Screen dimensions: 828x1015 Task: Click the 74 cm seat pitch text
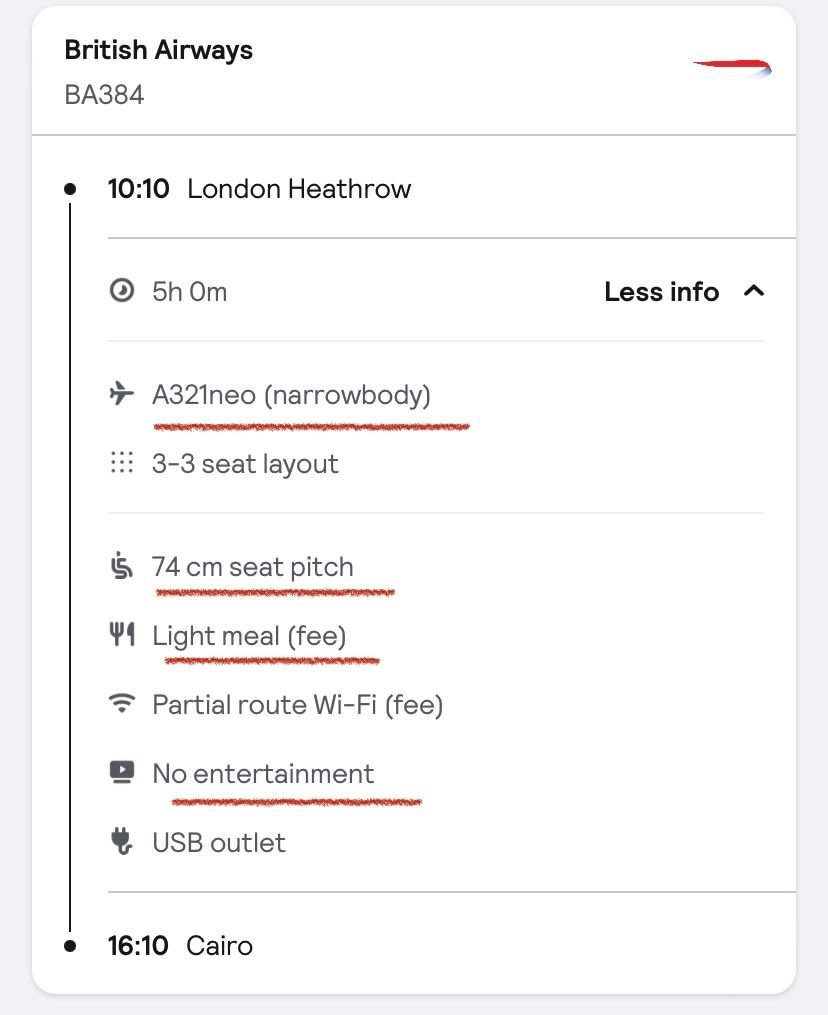[x=252, y=567]
